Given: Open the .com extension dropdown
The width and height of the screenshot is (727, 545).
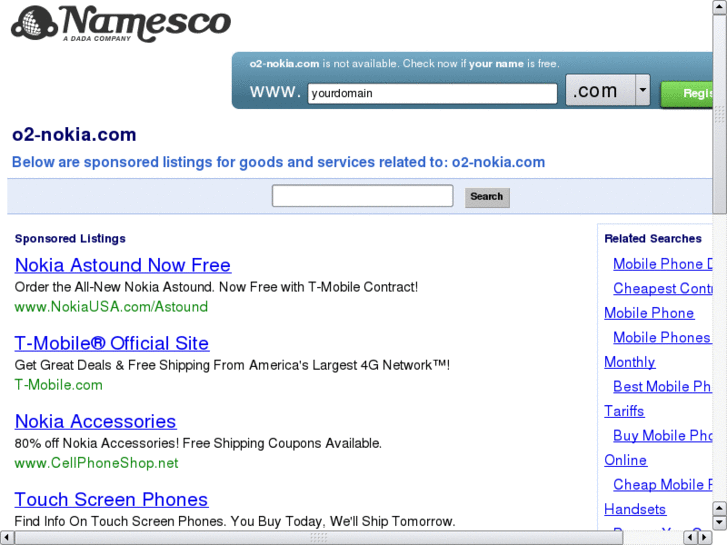Looking at the screenshot, I should (608, 90).
